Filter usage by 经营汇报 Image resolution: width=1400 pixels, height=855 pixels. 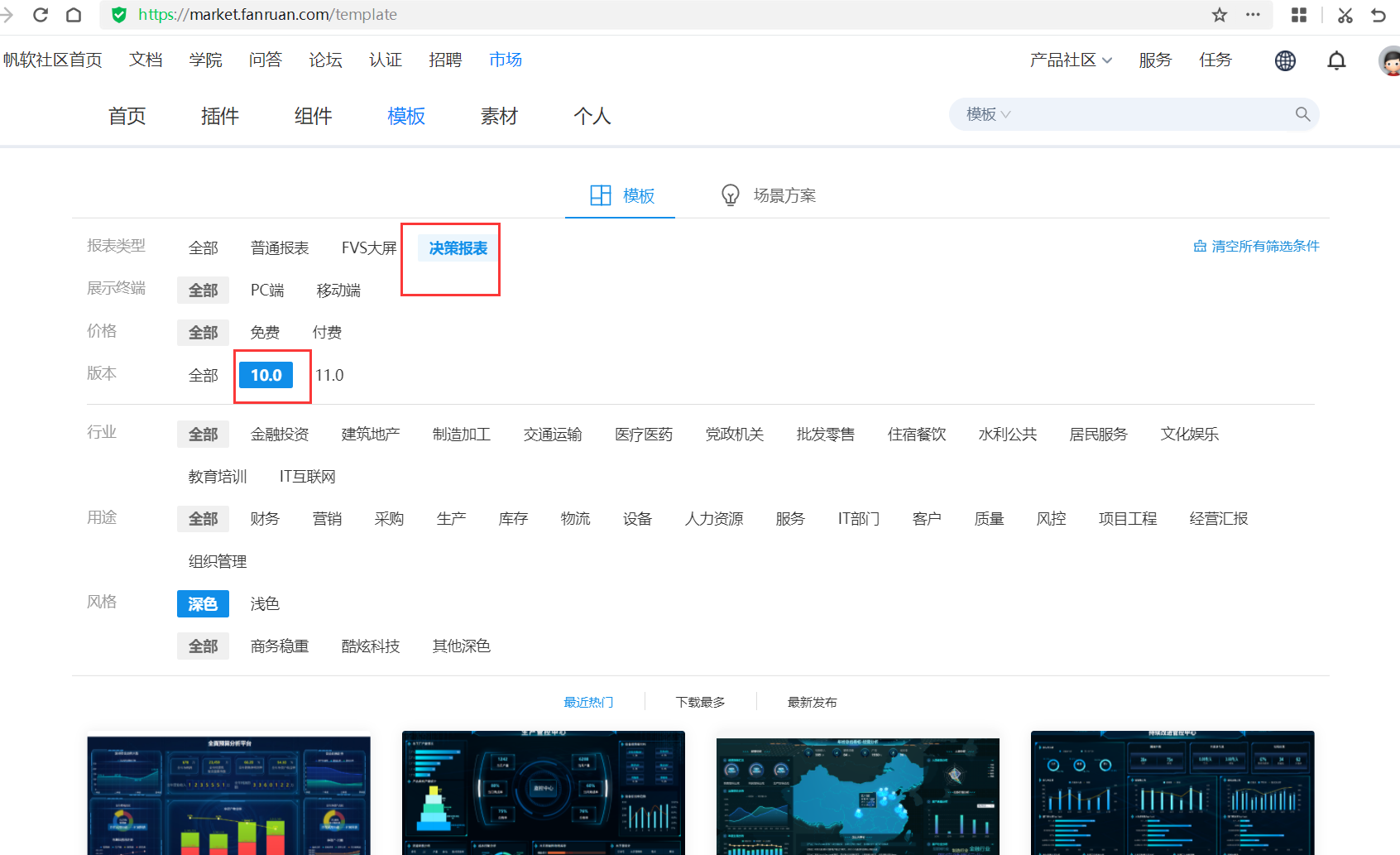point(1219,519)
